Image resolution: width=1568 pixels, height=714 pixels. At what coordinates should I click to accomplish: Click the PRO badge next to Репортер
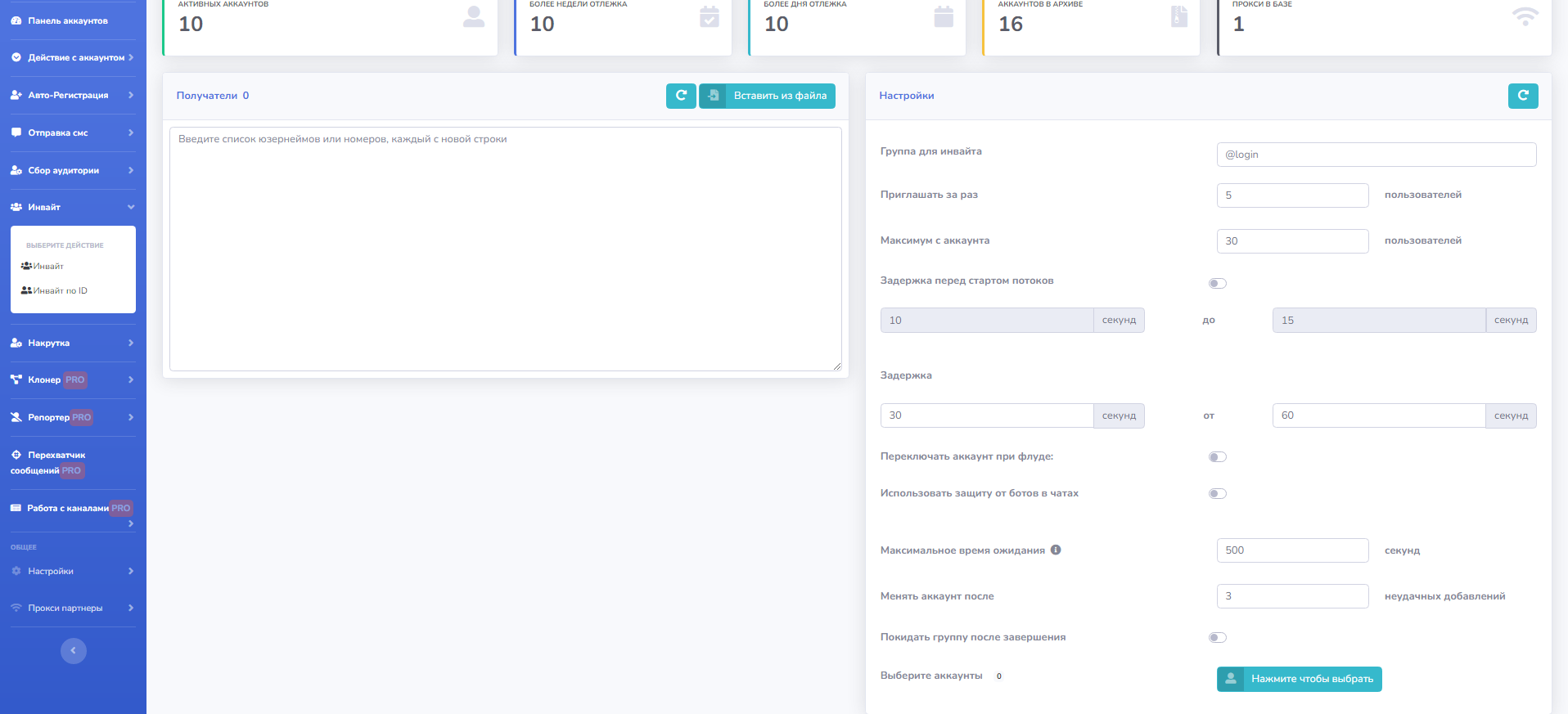pyautogui.click(x=82, y=417)
